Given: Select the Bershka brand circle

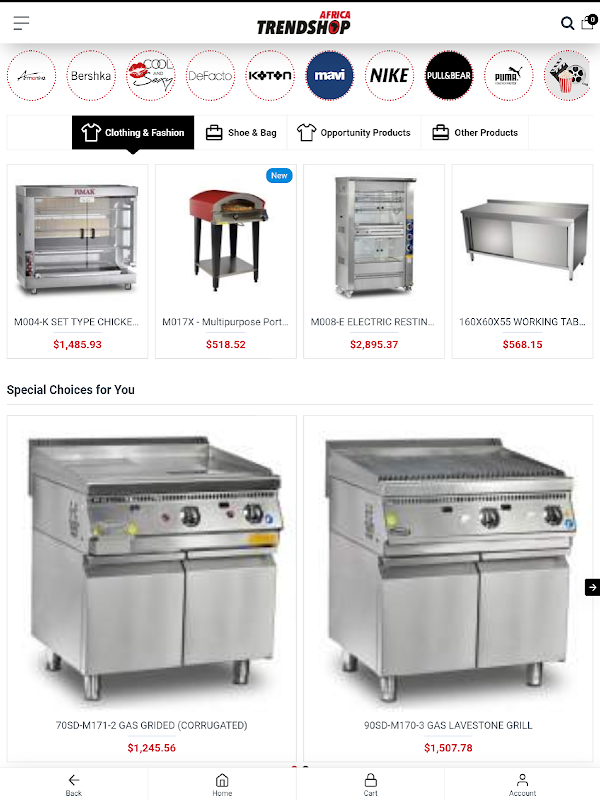Looking at the screenshot, I should (x=91, y=76).
